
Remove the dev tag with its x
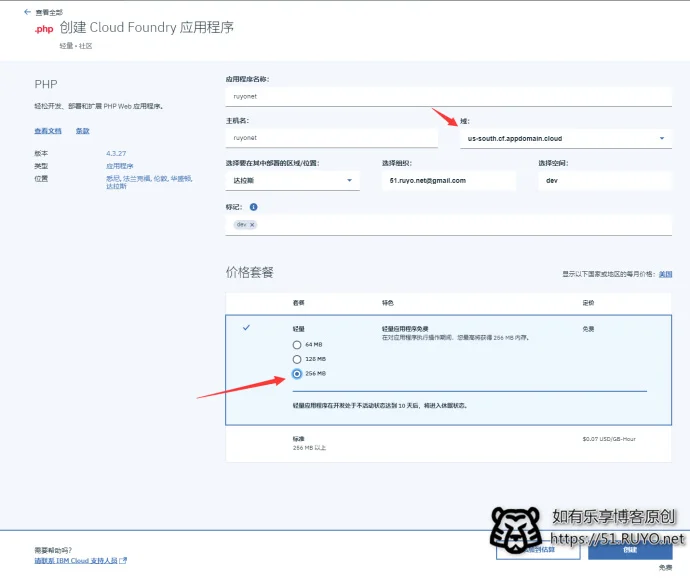click(x=252, y=225)
